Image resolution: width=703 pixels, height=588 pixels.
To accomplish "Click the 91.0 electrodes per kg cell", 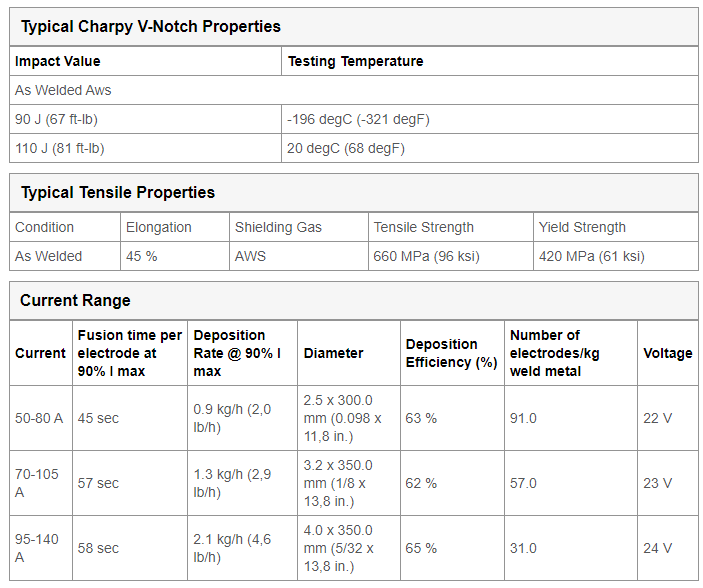I will pyautogui.click(x=571, y=418).
